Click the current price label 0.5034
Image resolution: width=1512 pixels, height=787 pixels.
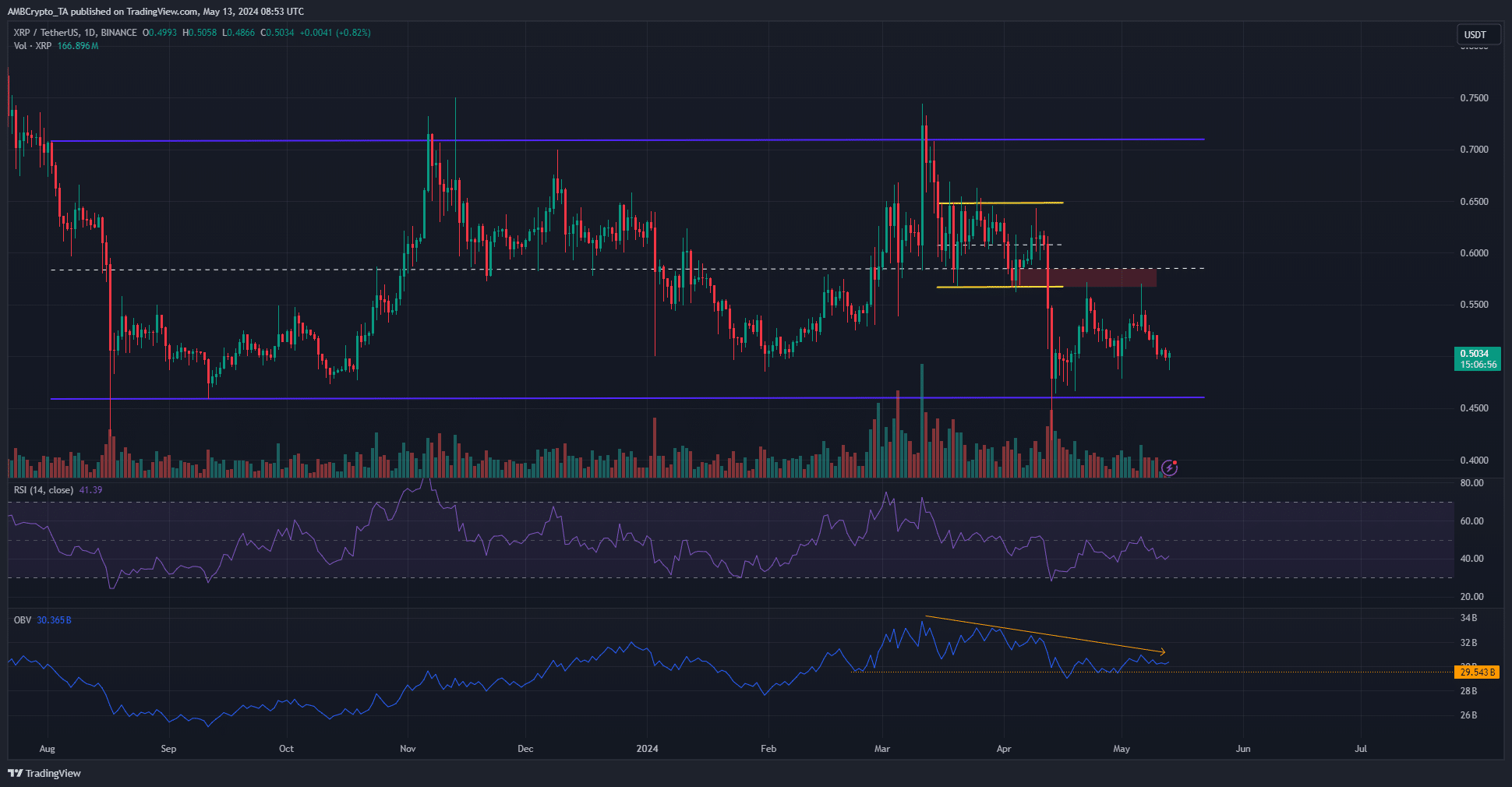pyautogui.click(x=1475, y=354)
